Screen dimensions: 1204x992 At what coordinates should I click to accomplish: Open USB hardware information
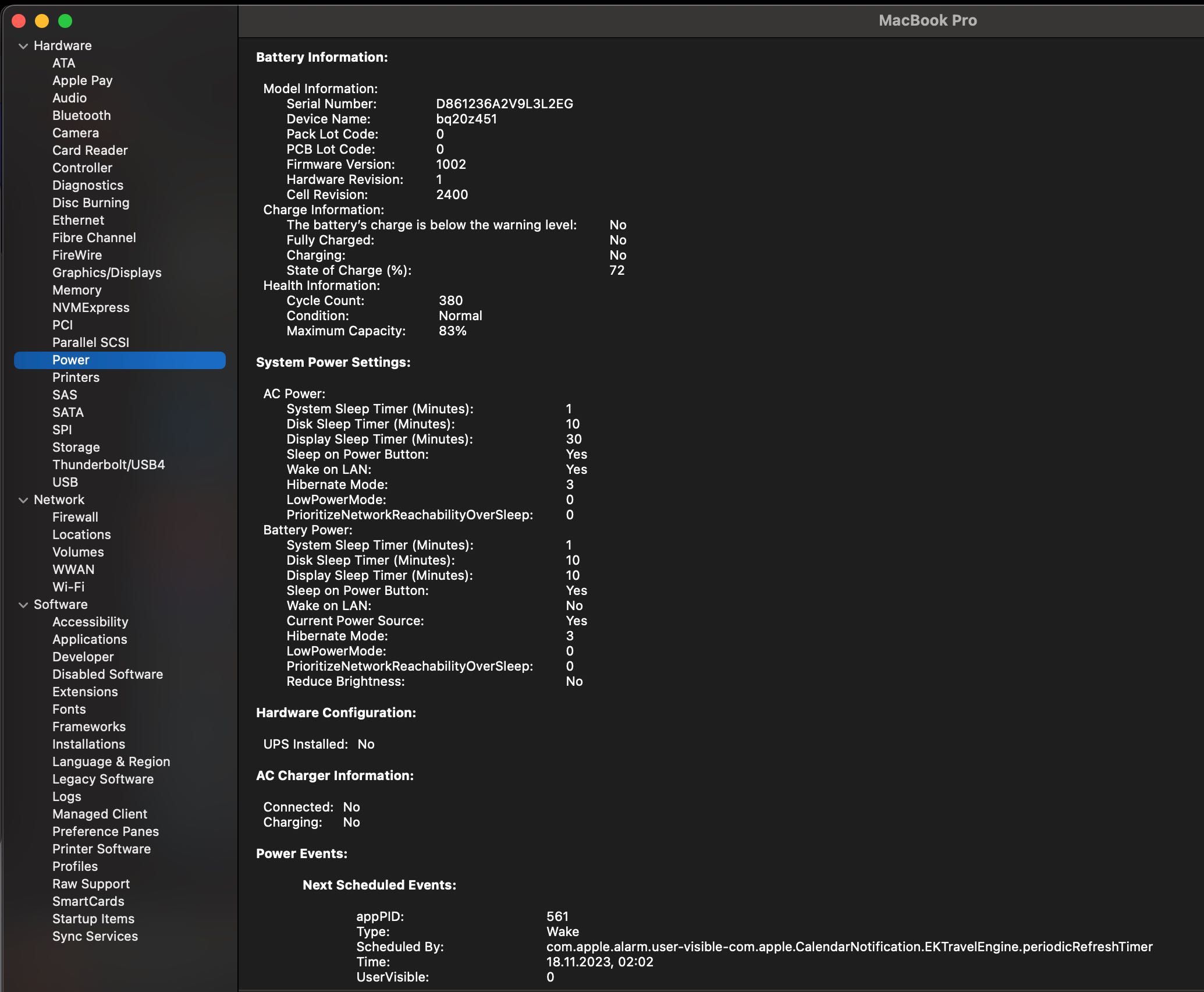coord(65,482)
